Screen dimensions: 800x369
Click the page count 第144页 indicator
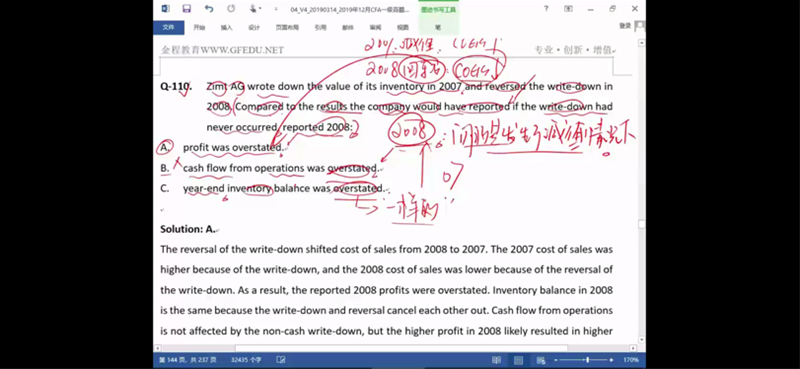[x=188, y=360]
